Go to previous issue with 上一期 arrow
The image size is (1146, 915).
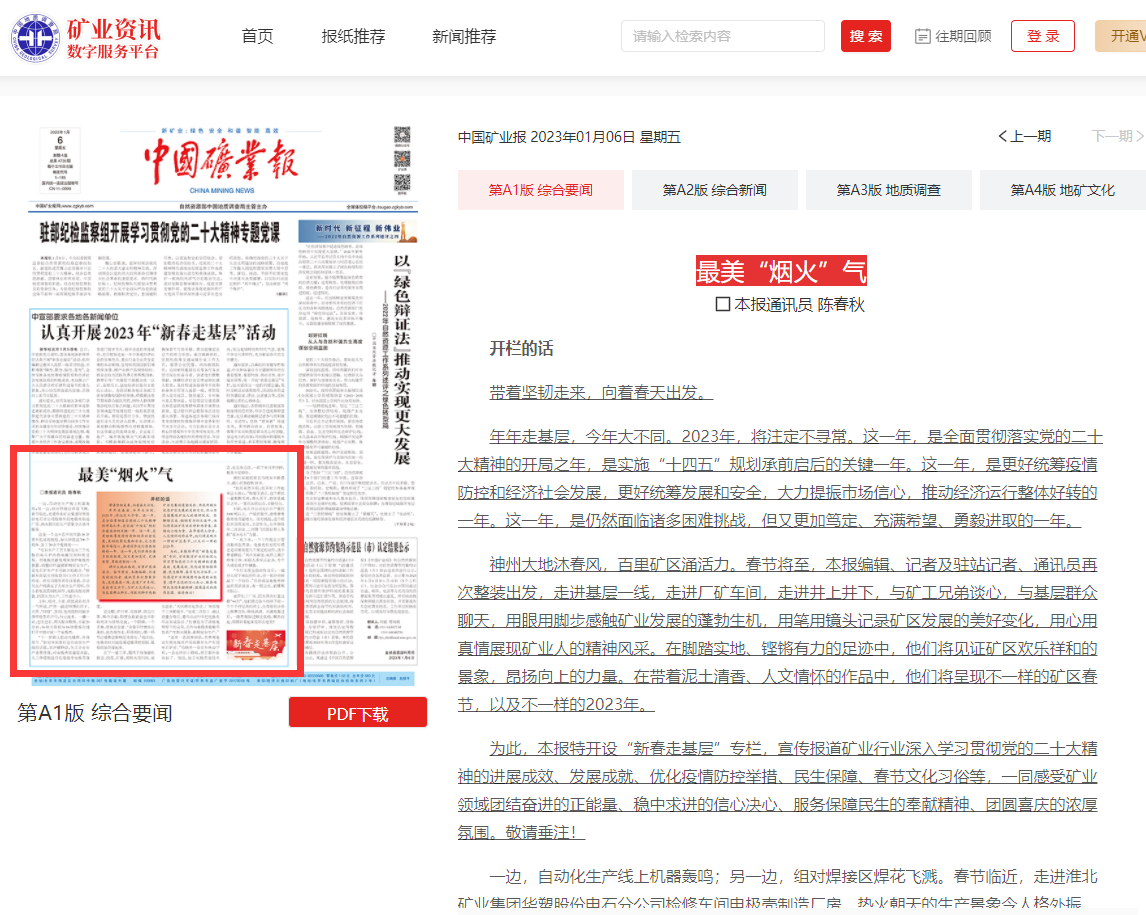point(1024,136)
